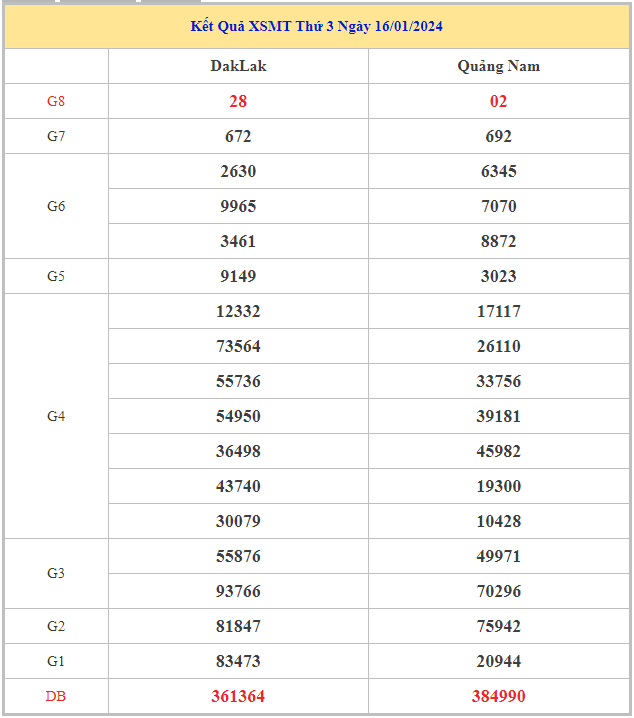
Task: Select DakLak special prize 361364
Action: (238, 696)
